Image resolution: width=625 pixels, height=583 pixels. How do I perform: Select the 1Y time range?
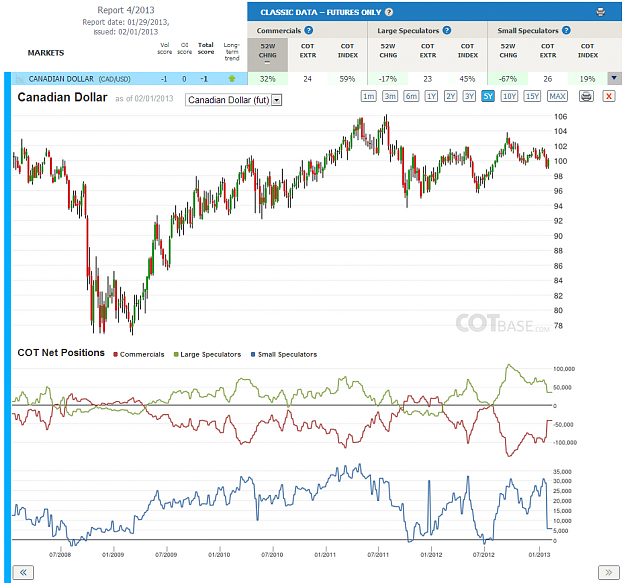pyautogui.click(x=431, y=96)
